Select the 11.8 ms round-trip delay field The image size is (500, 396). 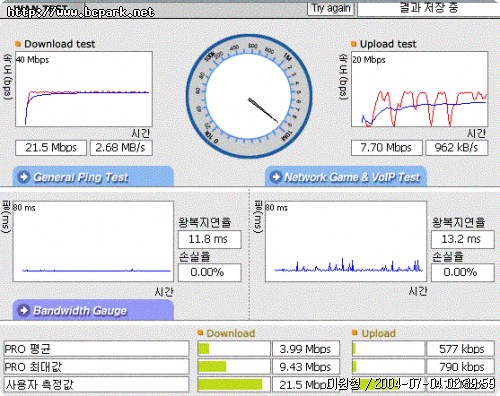(209, 239)
